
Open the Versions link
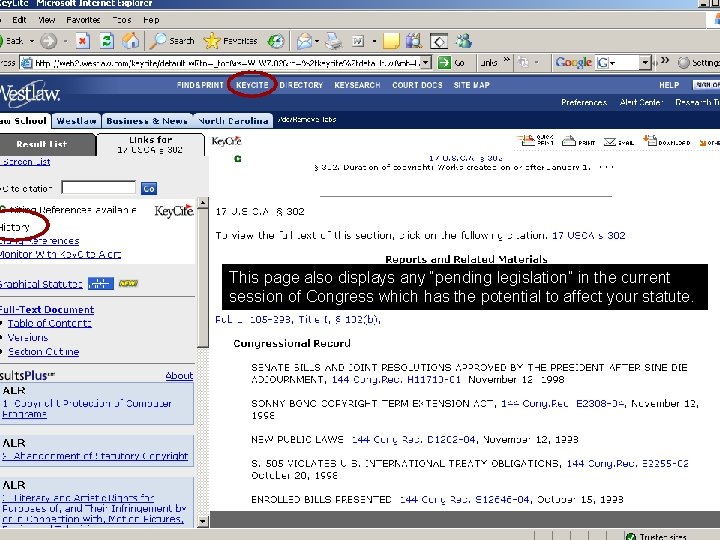coord(28,338)
